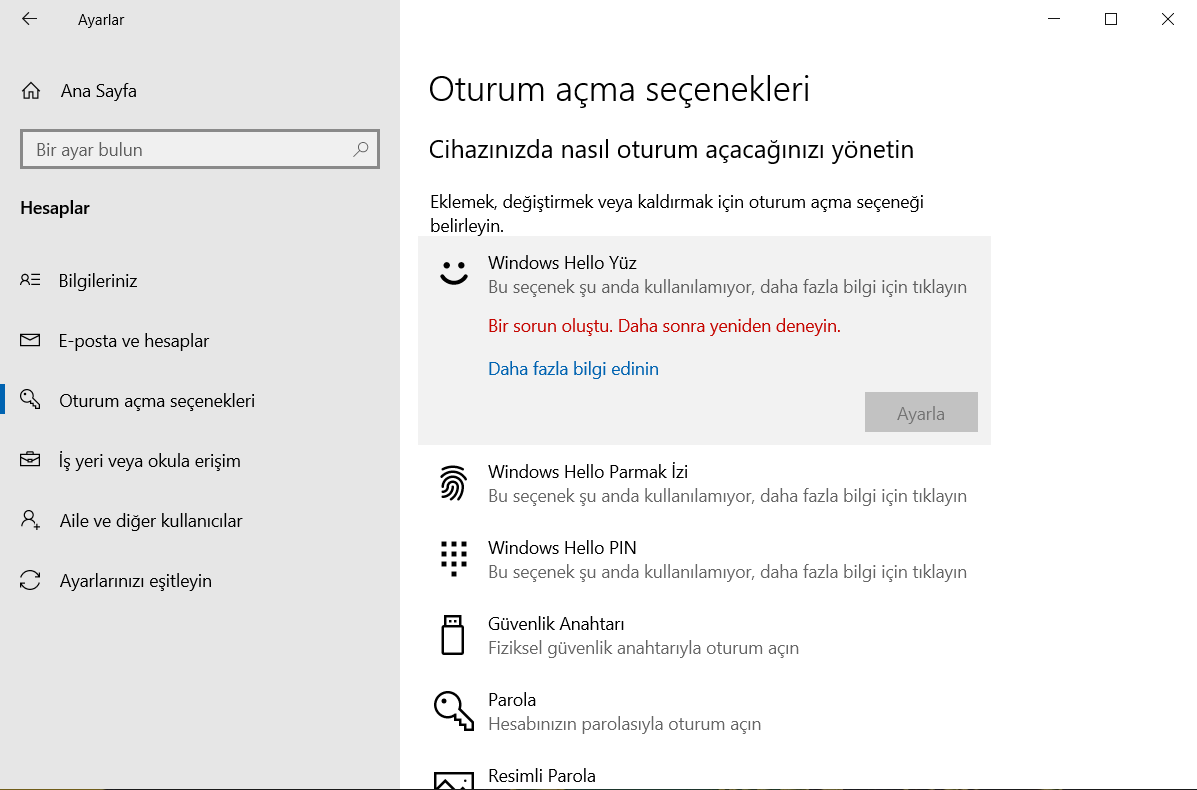The height and width of the screenshot is (790, 1197).
Task: Click the Hesaplar section heading
Action: click(x=55, y=208)
